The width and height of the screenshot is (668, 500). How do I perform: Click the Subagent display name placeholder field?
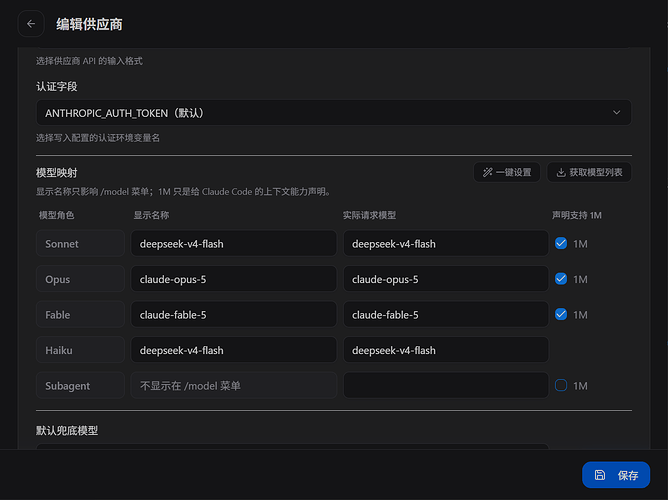point(233,385)
